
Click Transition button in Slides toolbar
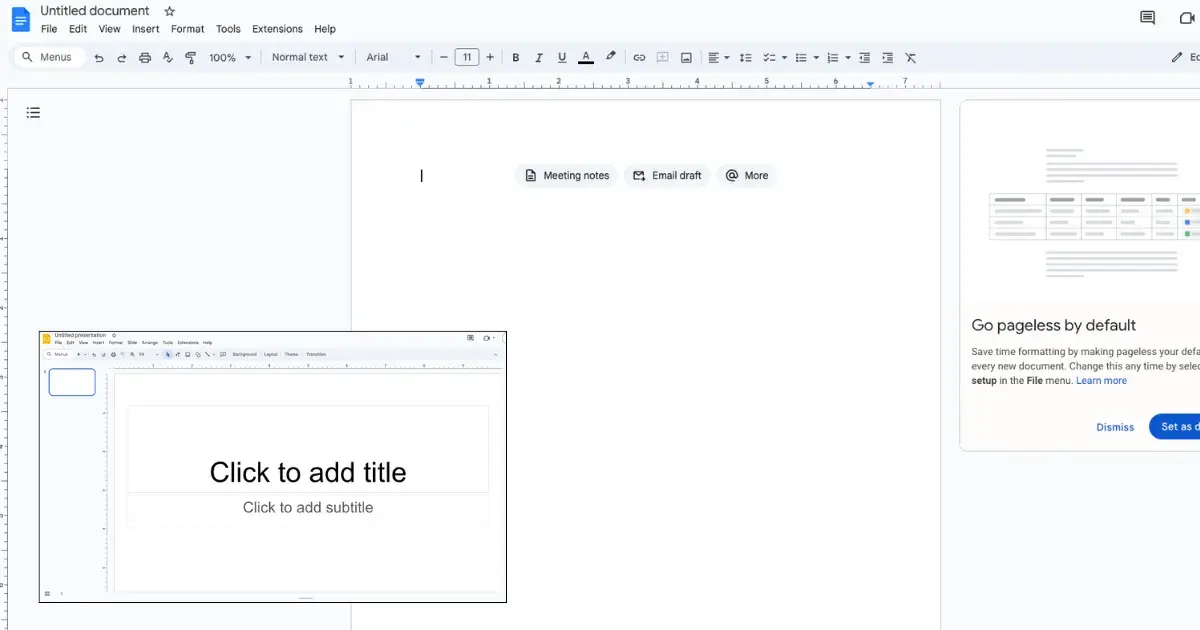(x=316, y=354)
